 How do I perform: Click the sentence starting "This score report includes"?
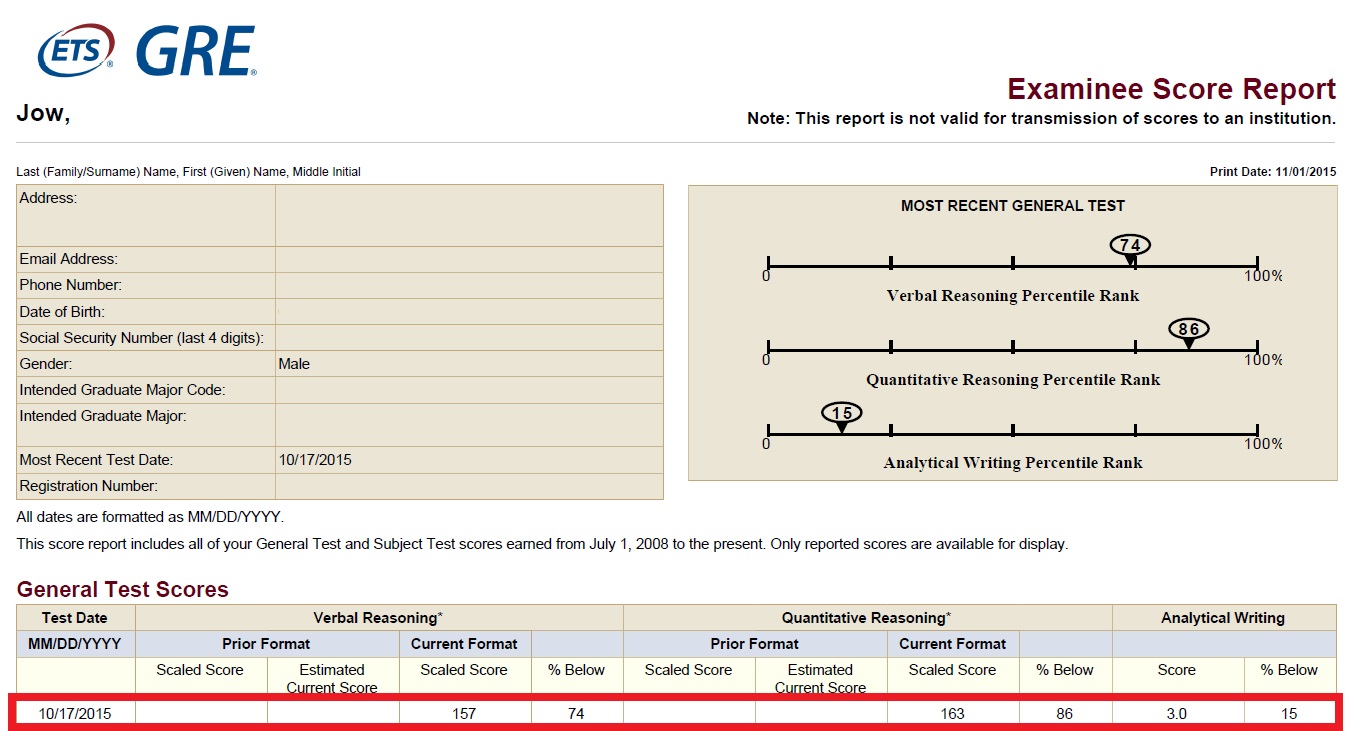[542, 545]
